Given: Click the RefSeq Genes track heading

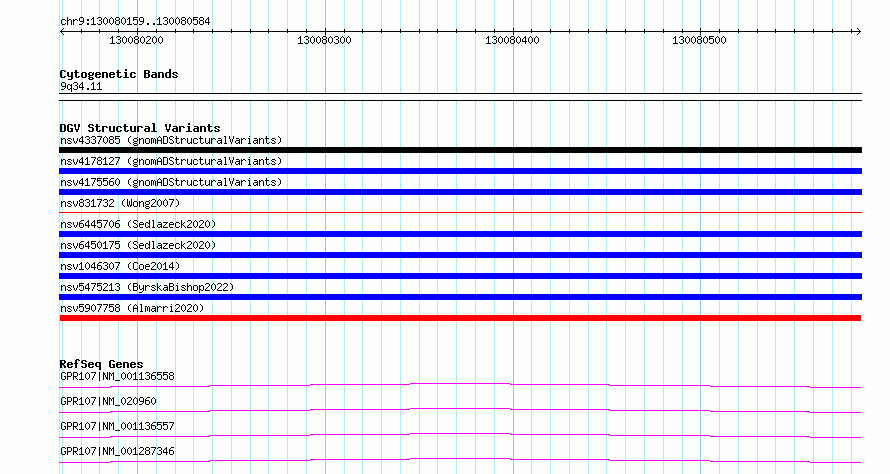Looking at the screenshot, I should click(x=101, y=364).
